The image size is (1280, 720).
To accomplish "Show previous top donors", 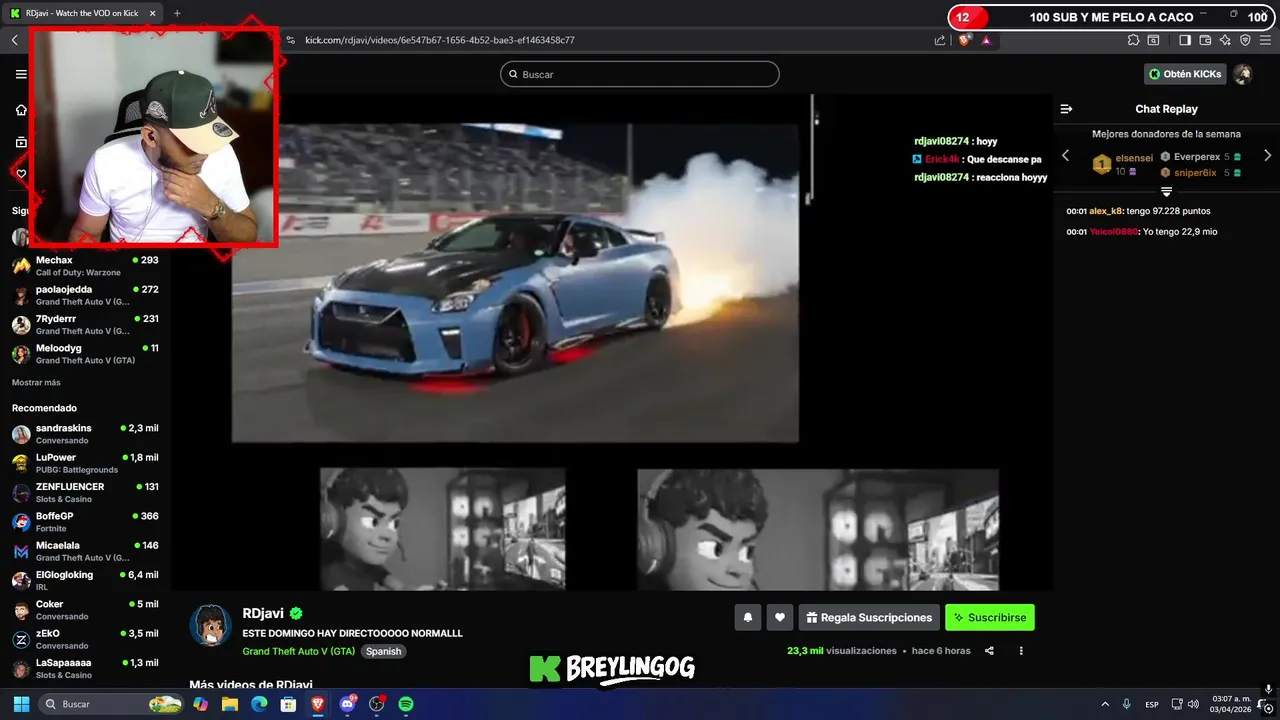I will point(1065,155).
